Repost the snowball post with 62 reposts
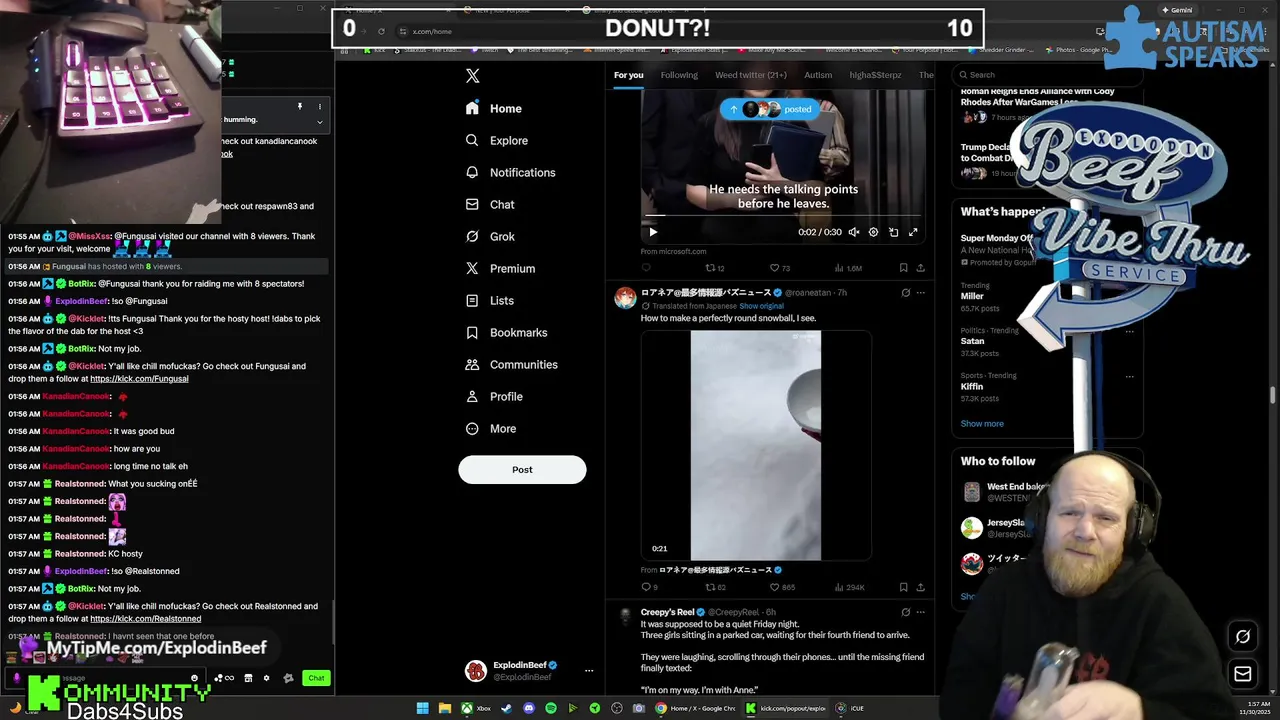Screen dimensions: 1280x720 pos(715,587)
